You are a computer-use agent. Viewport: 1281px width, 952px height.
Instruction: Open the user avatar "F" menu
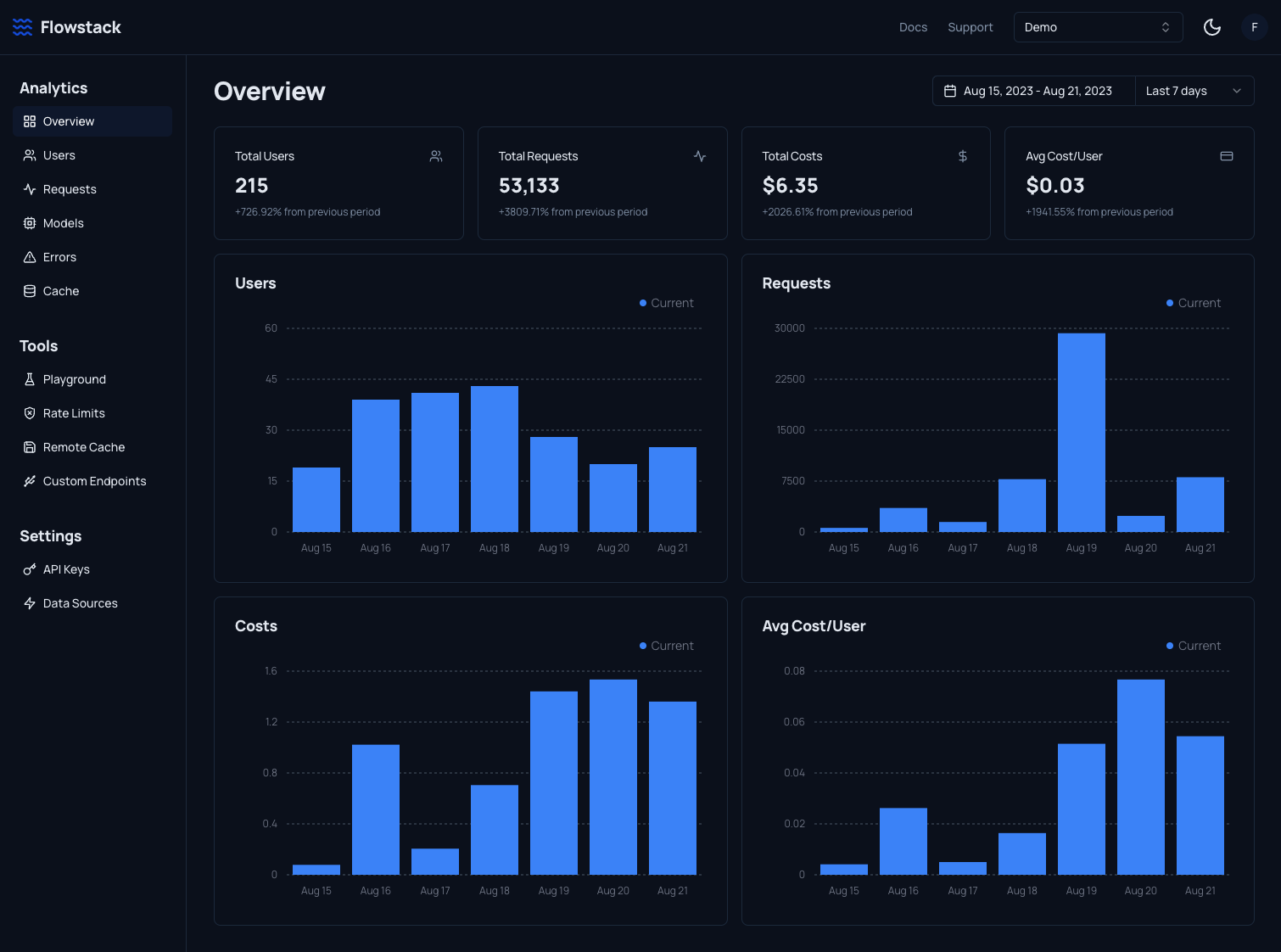(1254, 27)
